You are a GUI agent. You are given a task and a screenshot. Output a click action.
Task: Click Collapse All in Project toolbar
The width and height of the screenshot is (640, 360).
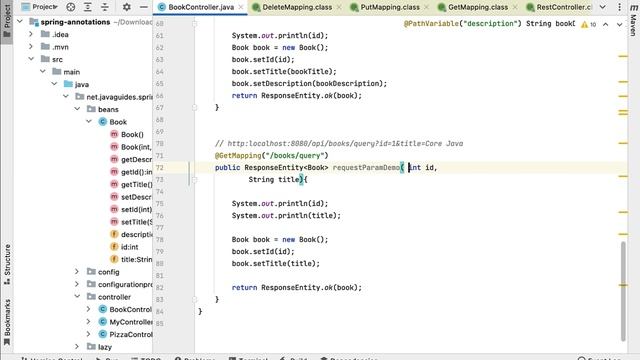(105, 7)
